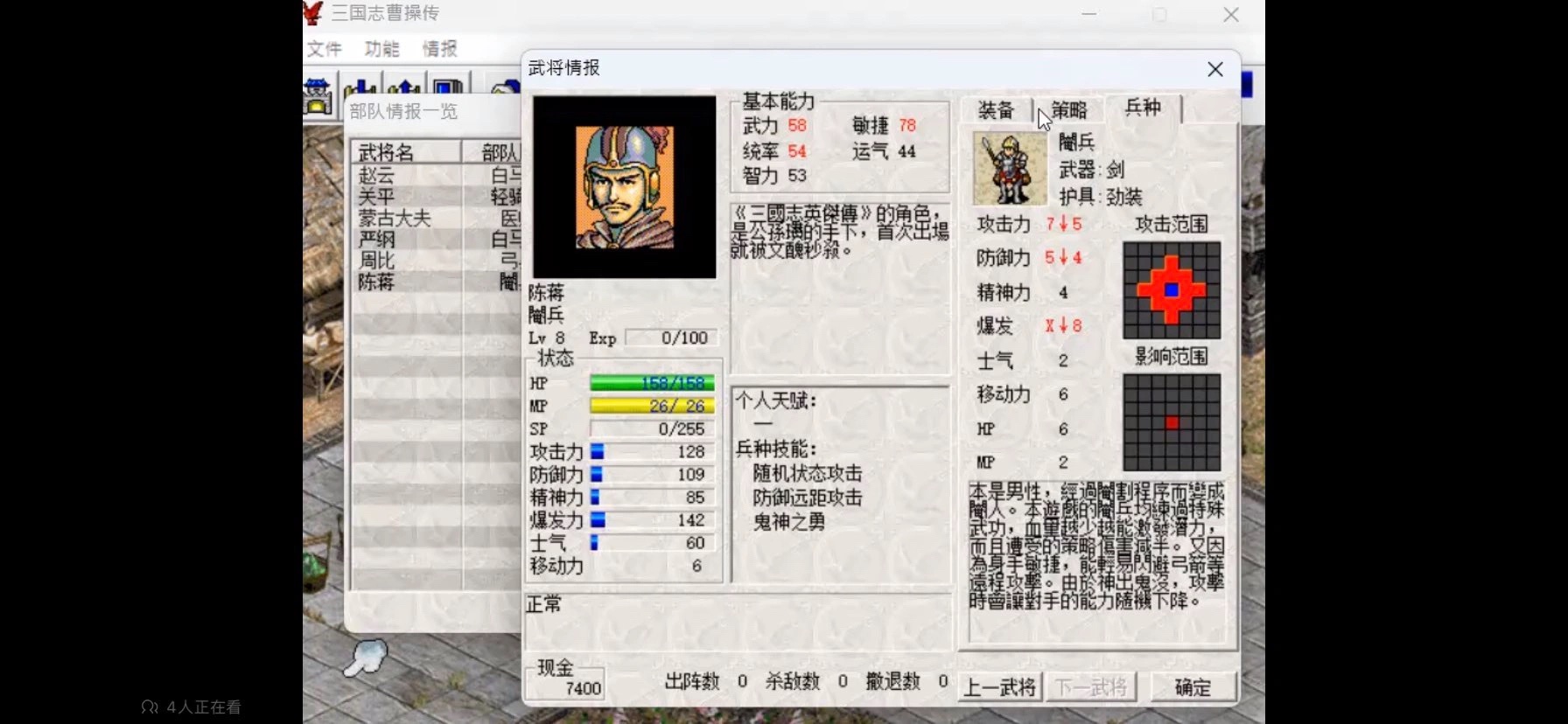The image size is (1568, 724).
Task: Click the 部队 column header
Action: pyautogui.click(x=492, y=152)
